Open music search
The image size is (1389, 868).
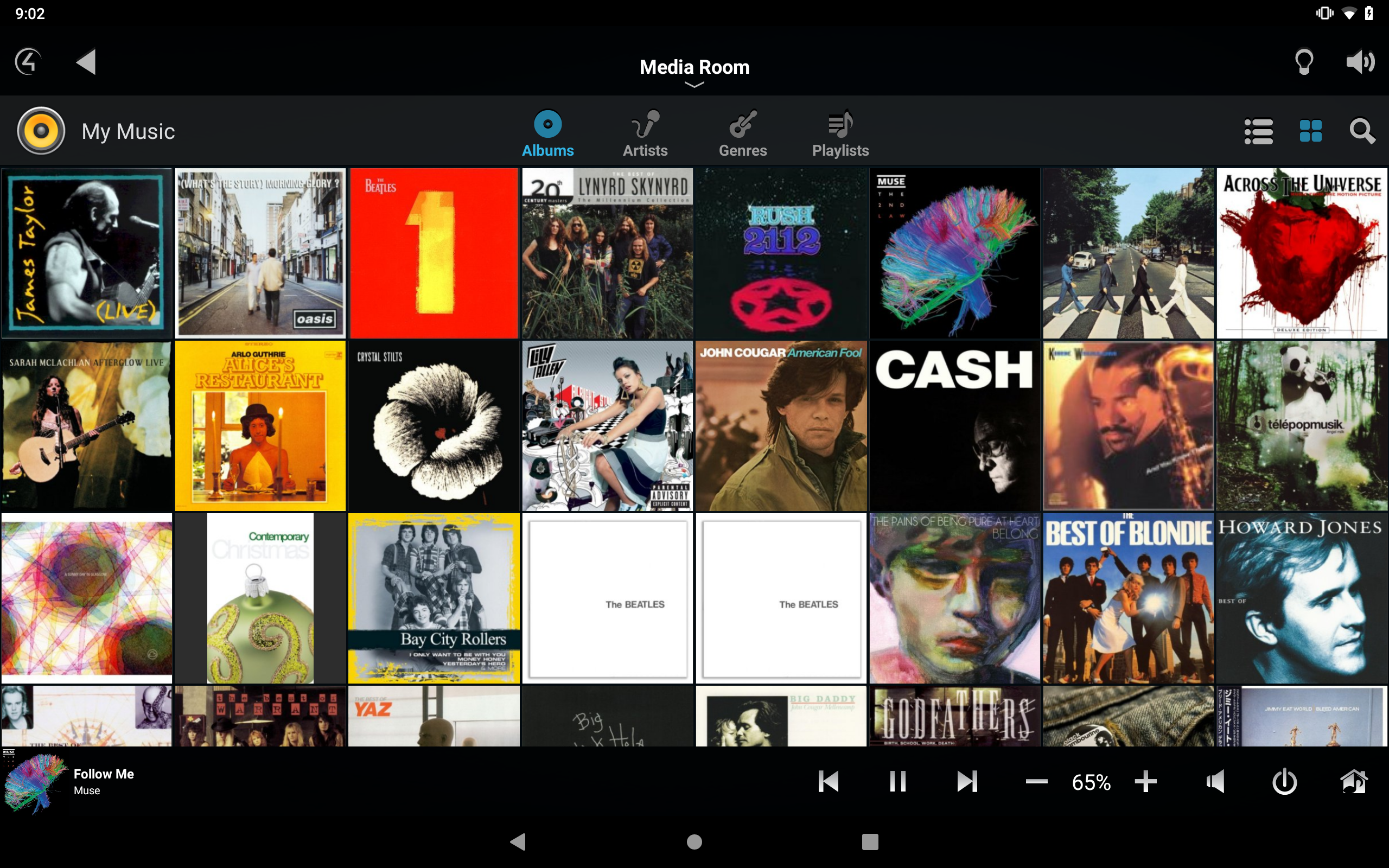click(1362, 131)
